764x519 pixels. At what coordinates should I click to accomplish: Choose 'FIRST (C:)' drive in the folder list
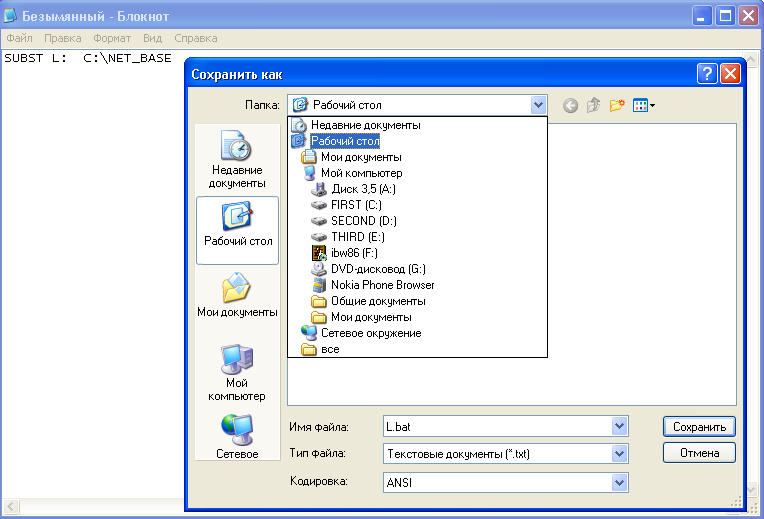[355, 205]
